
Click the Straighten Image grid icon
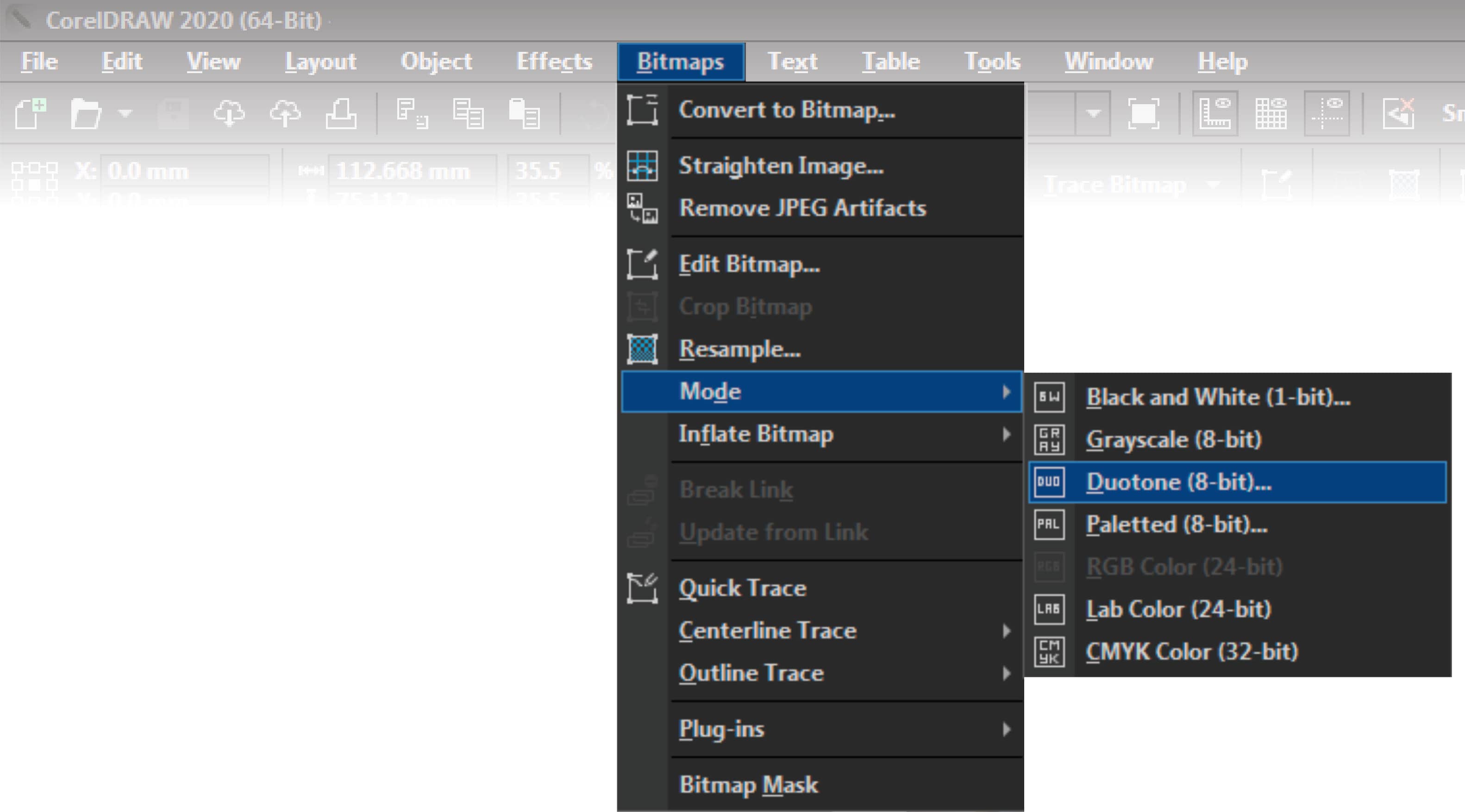[x=643, y=165]
